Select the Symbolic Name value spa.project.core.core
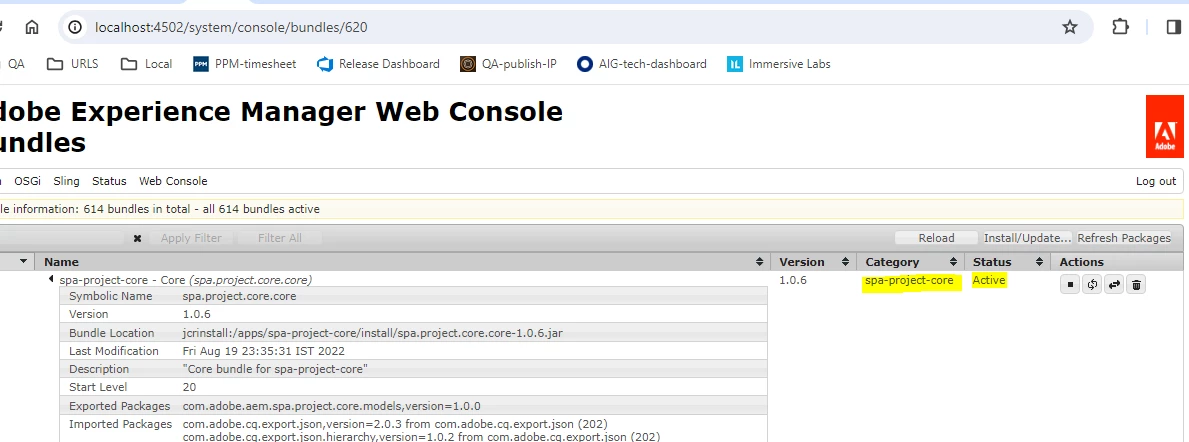1189x442 pixels. coord(240,296)
